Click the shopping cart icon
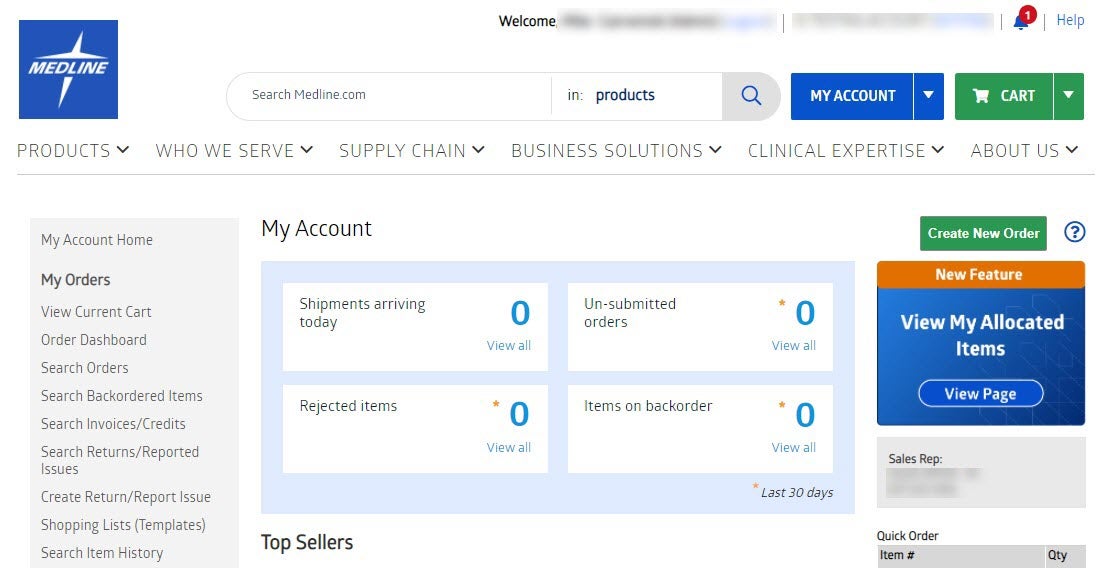The height and width of the screenshot is (568, 1104). 981,96
